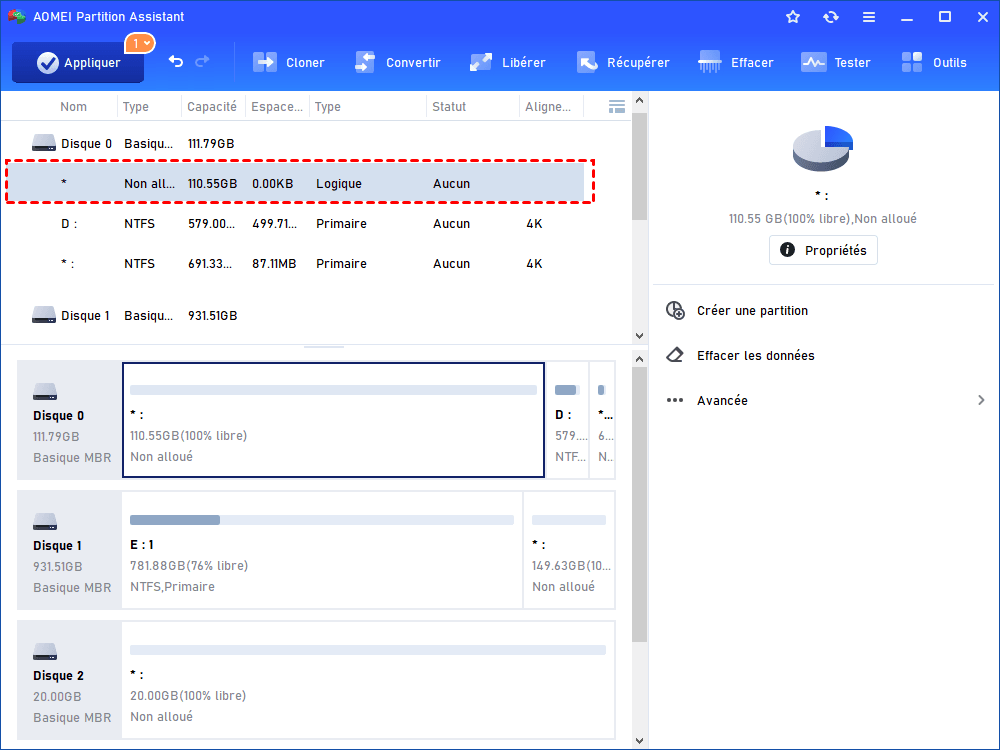
Task: Click the upper list scrollbar thumb
Action: coord(640,166)
